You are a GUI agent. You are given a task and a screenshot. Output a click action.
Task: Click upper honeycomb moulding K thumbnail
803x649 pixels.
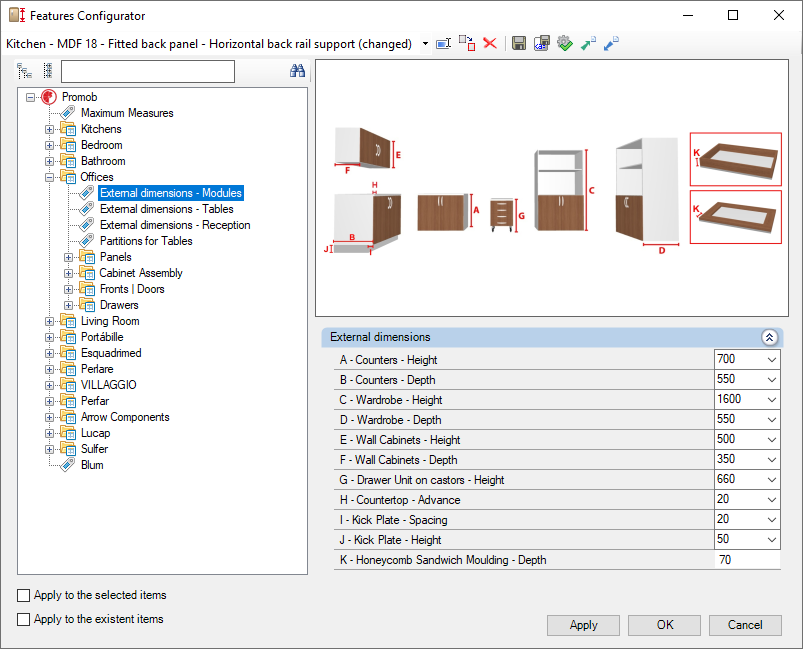pos(735,159)
